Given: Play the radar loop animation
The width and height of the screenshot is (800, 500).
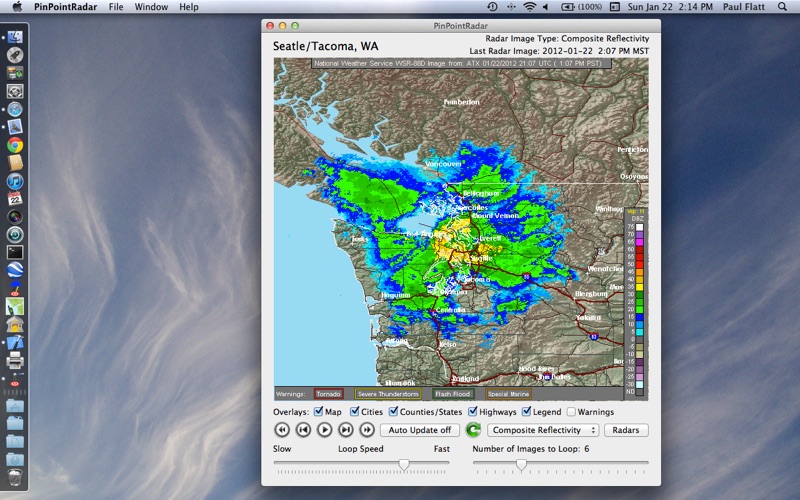Looking at the screenshot, I should (324, 430).
